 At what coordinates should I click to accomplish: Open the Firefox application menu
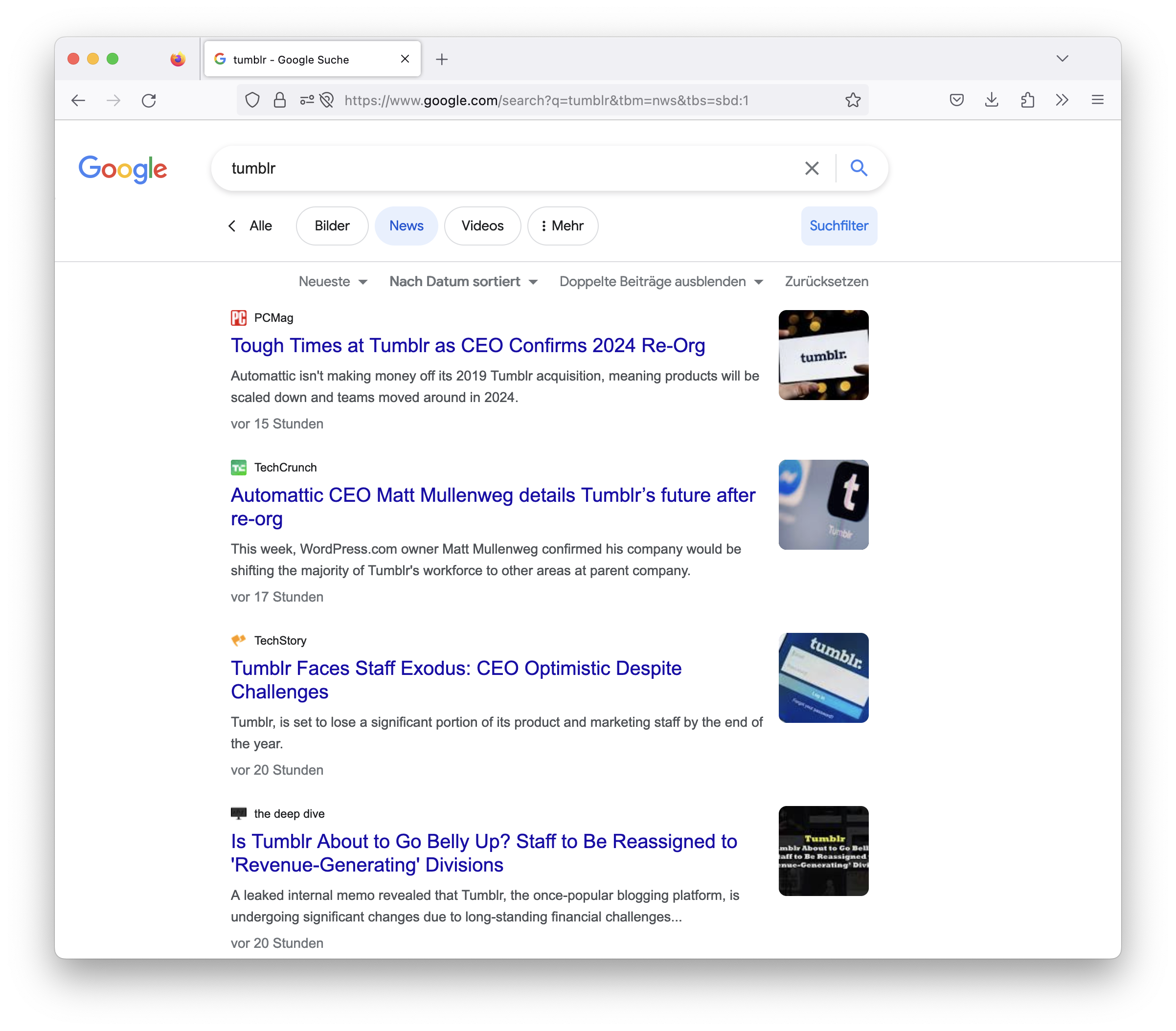coord(1097,100)
